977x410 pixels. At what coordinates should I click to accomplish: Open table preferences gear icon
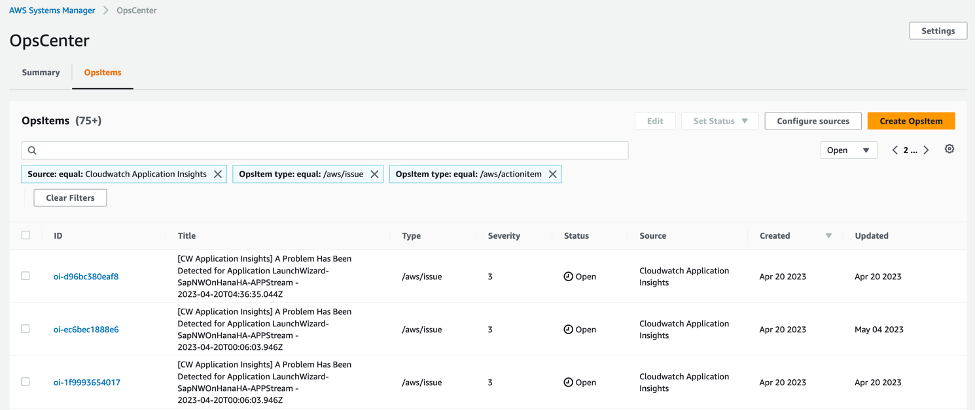tap(950, 149)
